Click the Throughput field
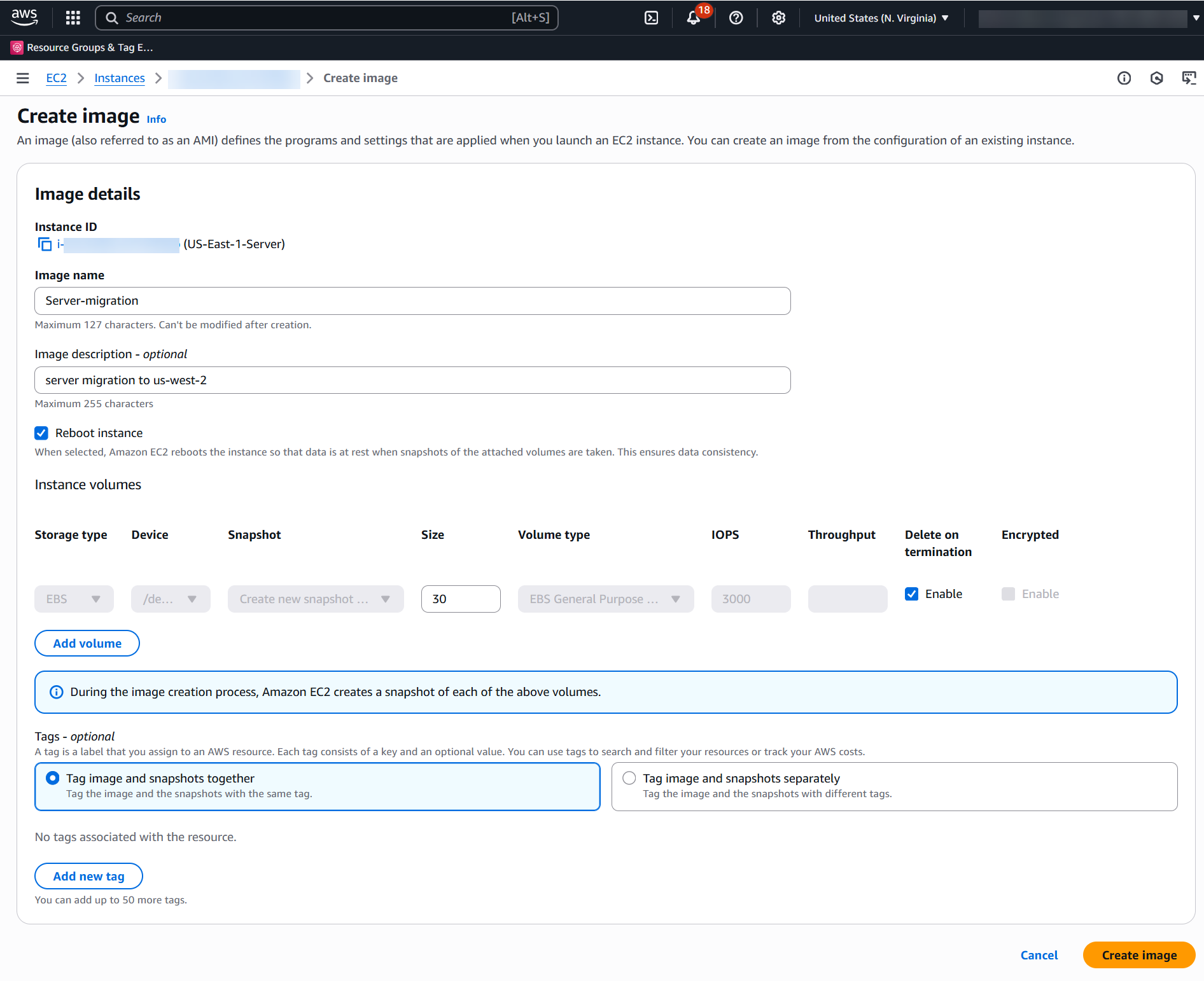This screenshot has height=981, width=1204. (x=848, y=599)
